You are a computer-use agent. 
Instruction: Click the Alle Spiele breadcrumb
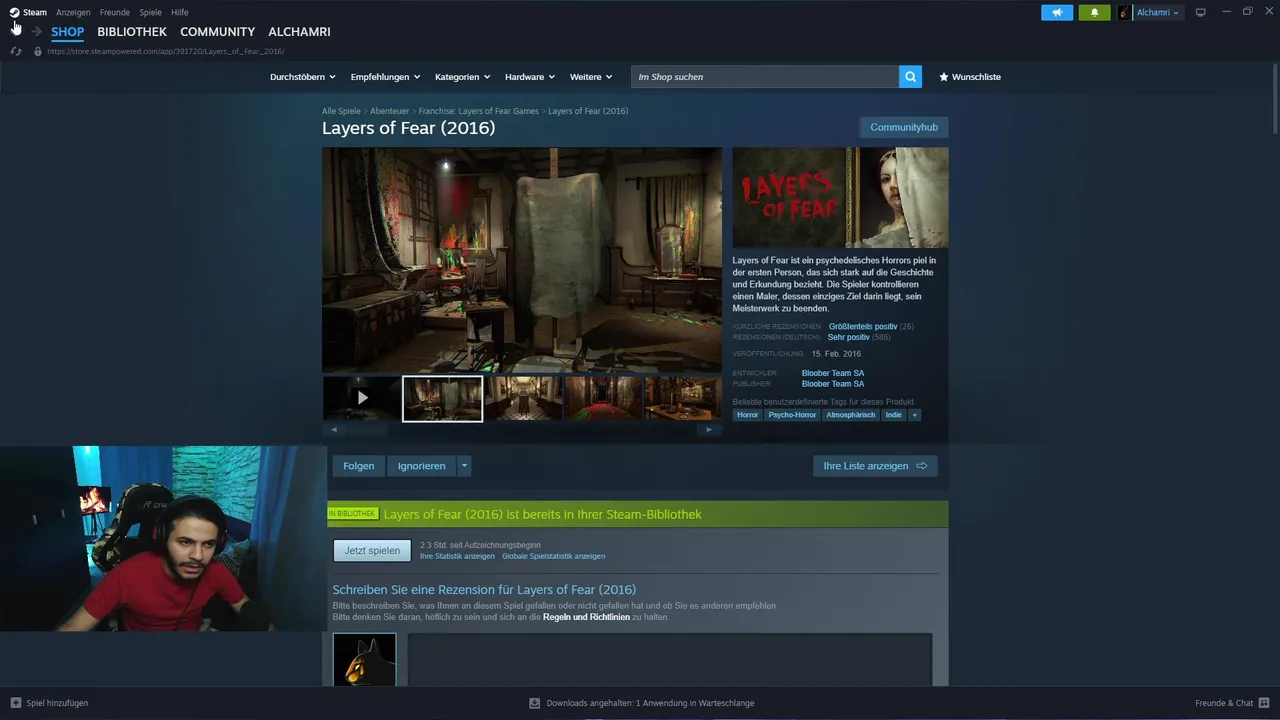point(341,111)
